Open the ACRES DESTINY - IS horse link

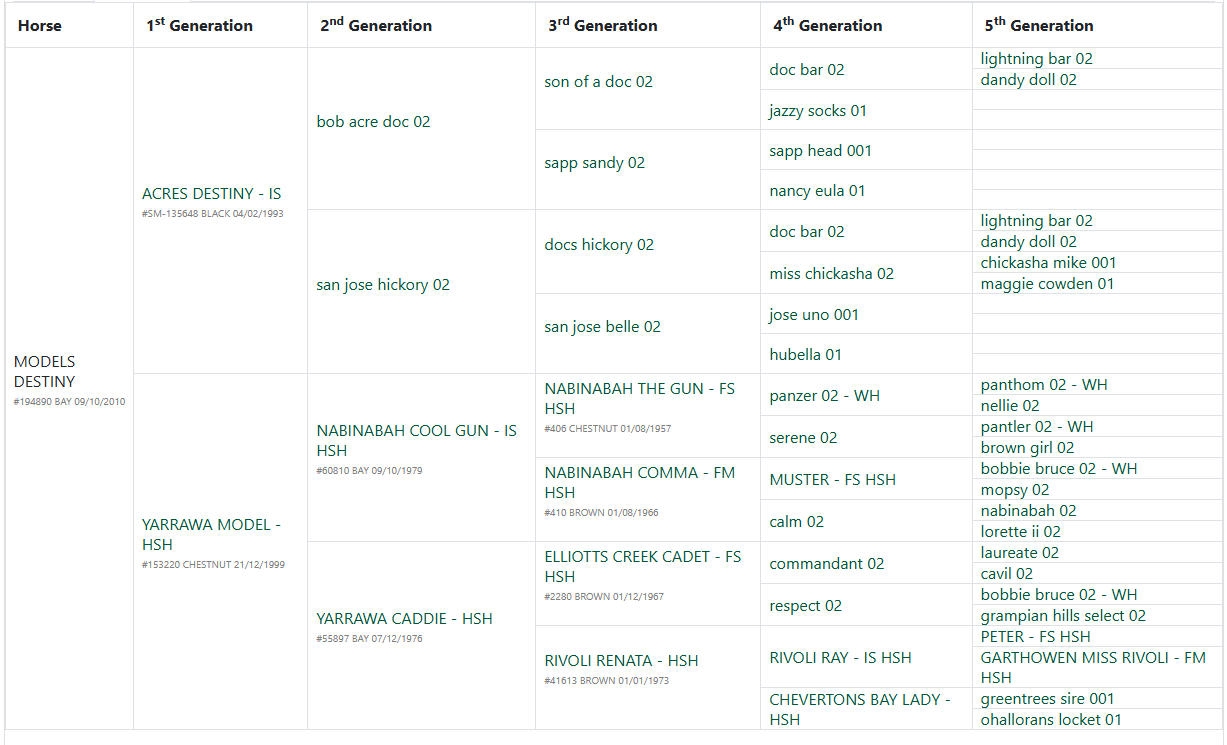[211, 193]
